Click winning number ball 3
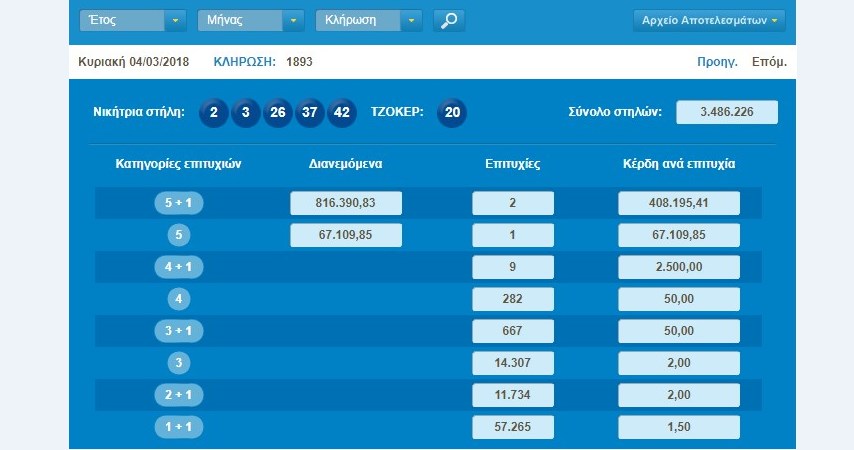This screenshot has height=450, width=854. click(x=246, y=112)
